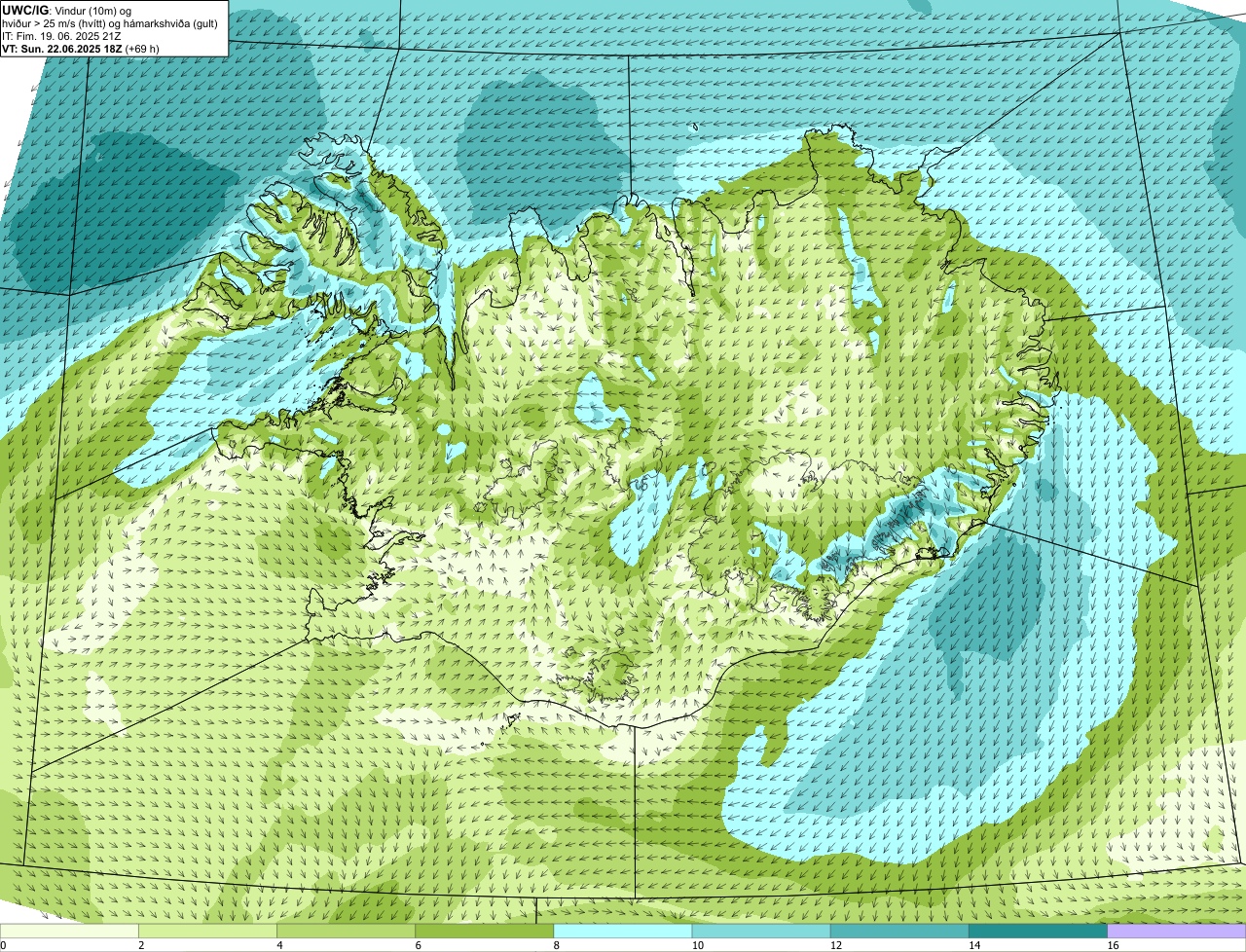Screen dimensions: 1246x952
Task: Click the 'VT: Sun. 22.06.2025 18Z (+69 h)' line
Action: click(x=81, y=49)
